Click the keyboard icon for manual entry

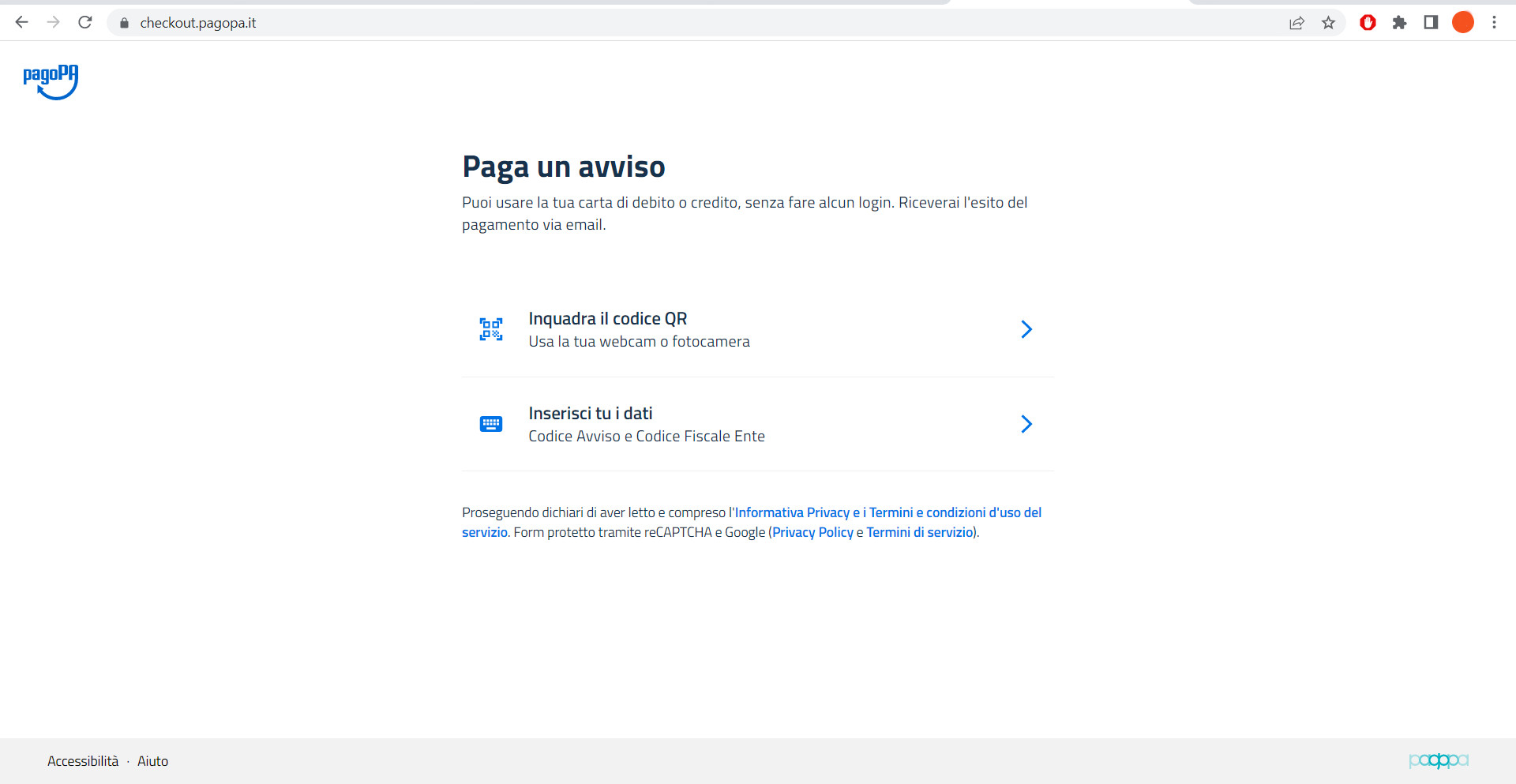coord(490,424)
